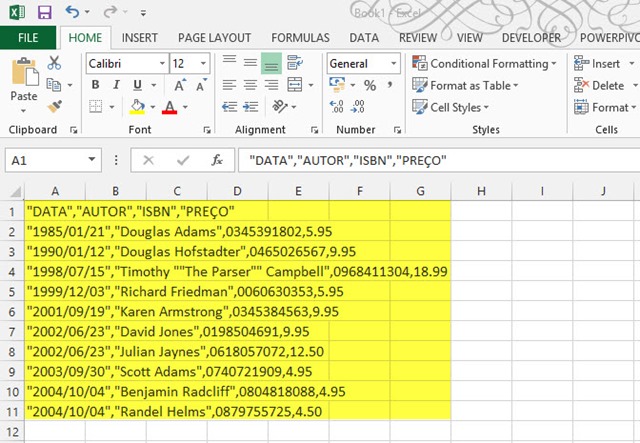The image size is (640, 443).
Task: Click the Undo arrow icon
Action: (x=72, y=12)
